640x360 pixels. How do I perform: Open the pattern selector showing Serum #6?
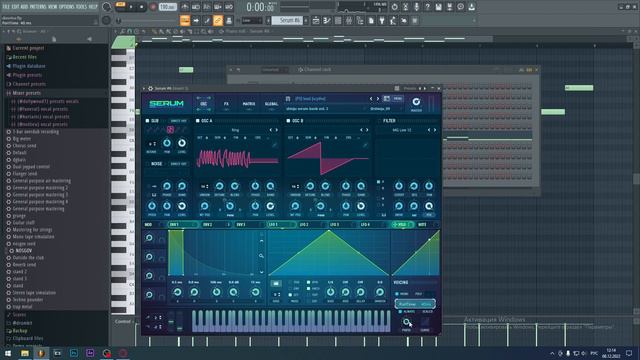tap(288, 20)
